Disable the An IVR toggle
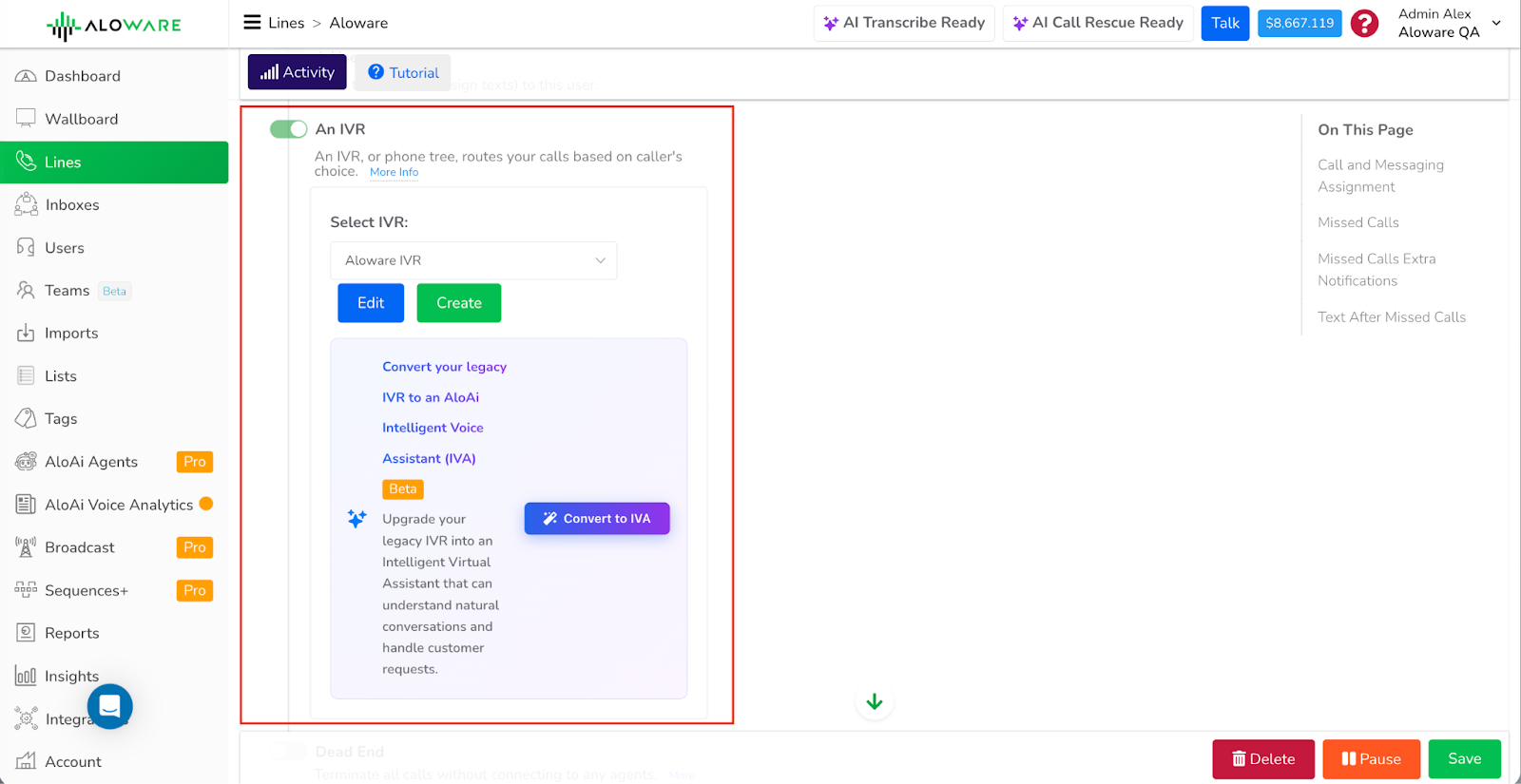The width and height of the screenshot is (1521, 784). (288, 129)
